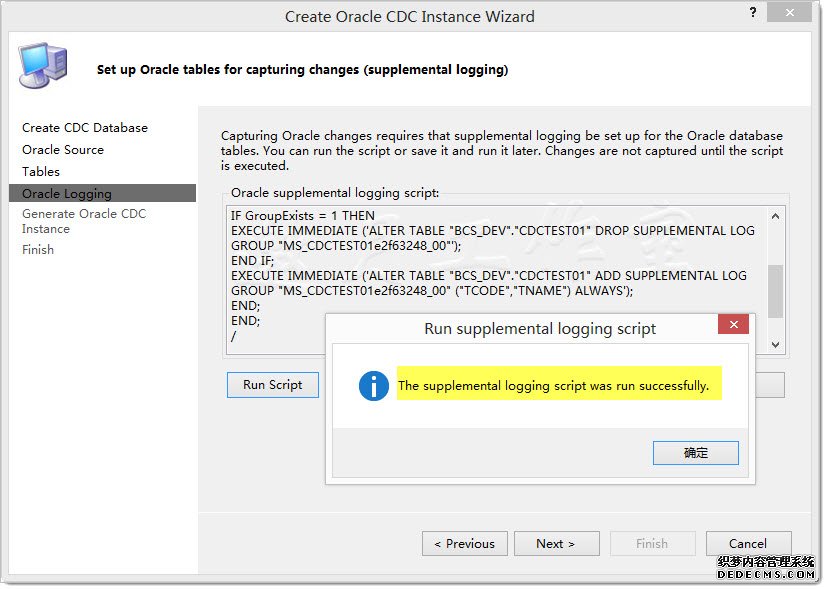Click the help question mark in title bar

(x=752, y=11)
